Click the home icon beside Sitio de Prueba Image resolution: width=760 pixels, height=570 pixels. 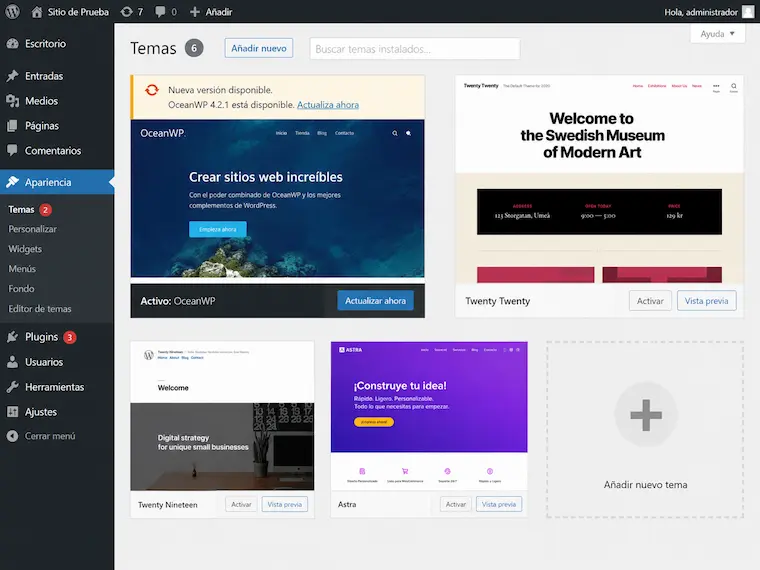[37, 12]
